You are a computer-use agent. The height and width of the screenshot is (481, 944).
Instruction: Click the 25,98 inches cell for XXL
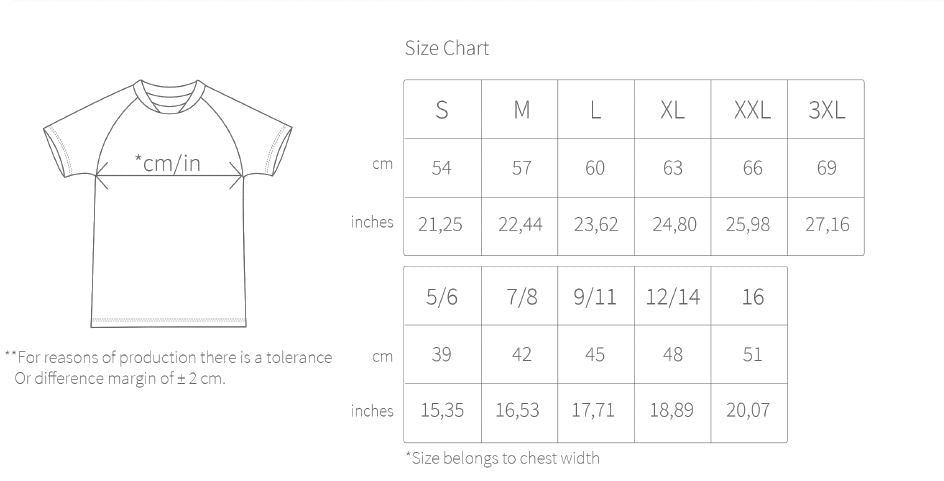point(749,226)
